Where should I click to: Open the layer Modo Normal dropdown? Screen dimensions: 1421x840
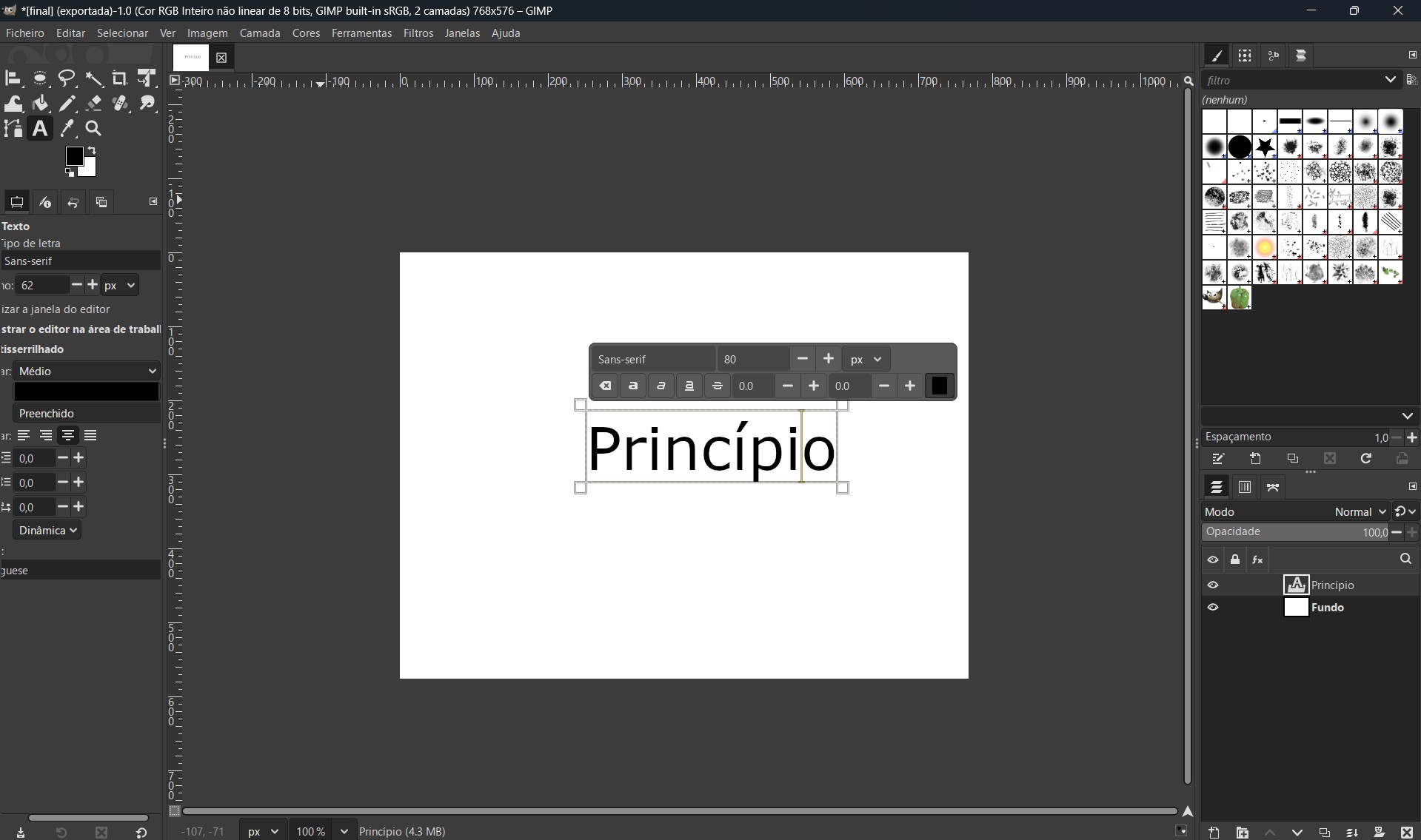(x=1360, y=512)
